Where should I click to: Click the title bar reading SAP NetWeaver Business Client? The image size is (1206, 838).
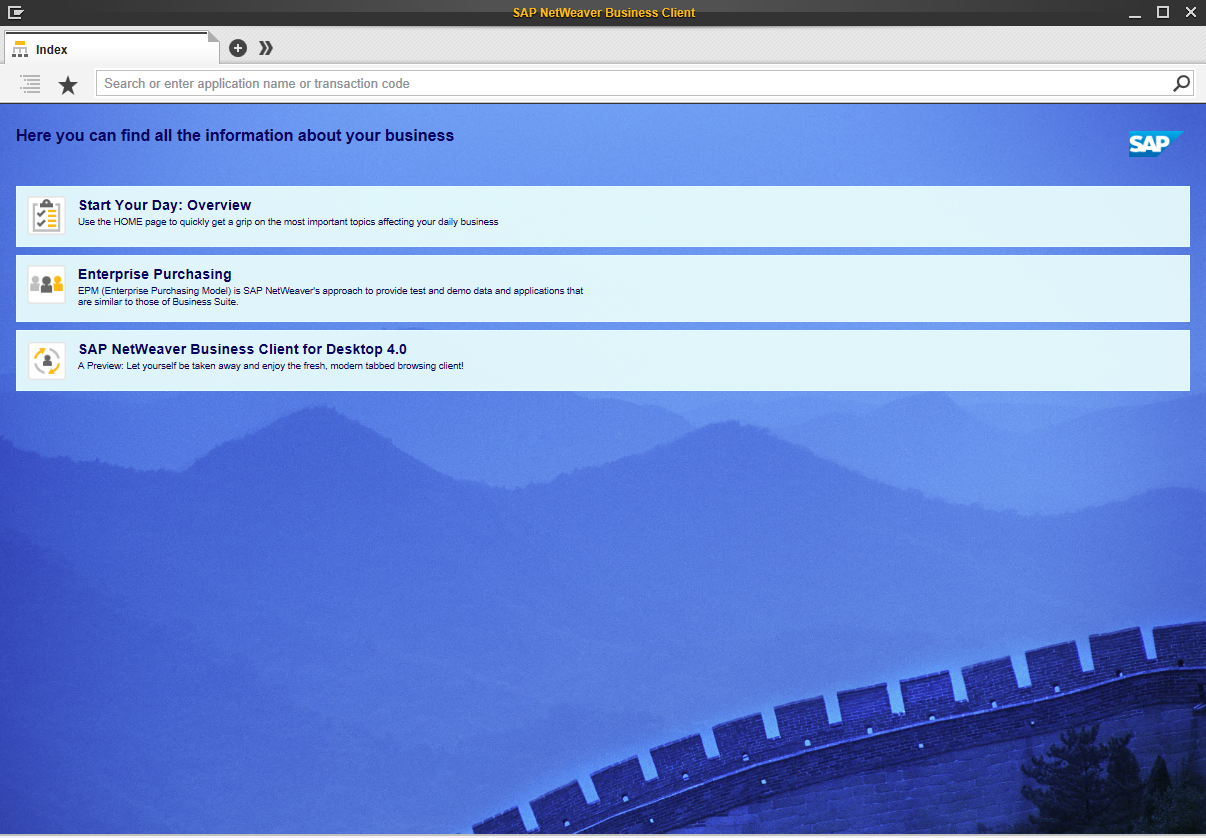[603, 12]
